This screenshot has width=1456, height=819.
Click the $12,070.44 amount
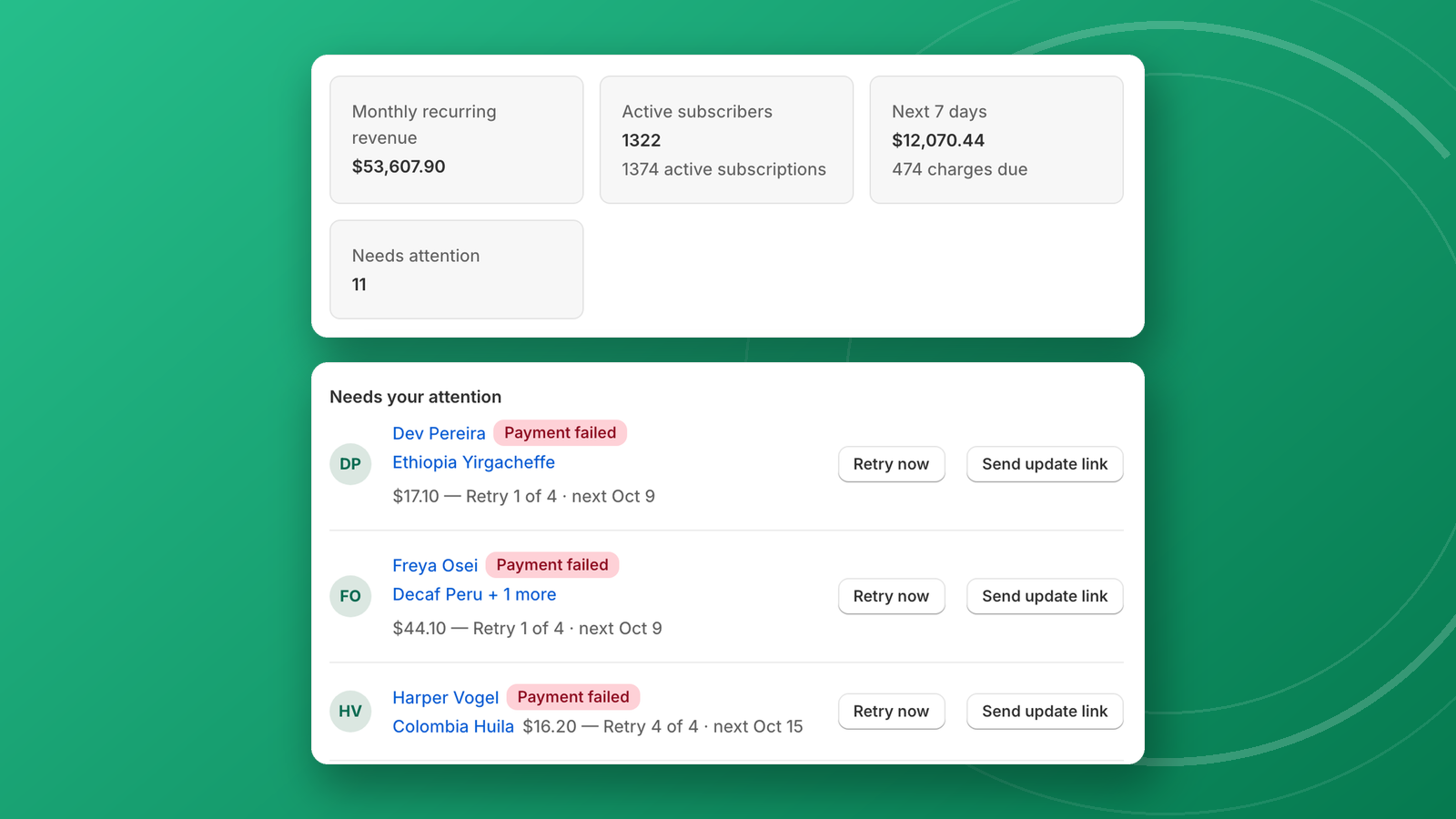pos(938,140)
